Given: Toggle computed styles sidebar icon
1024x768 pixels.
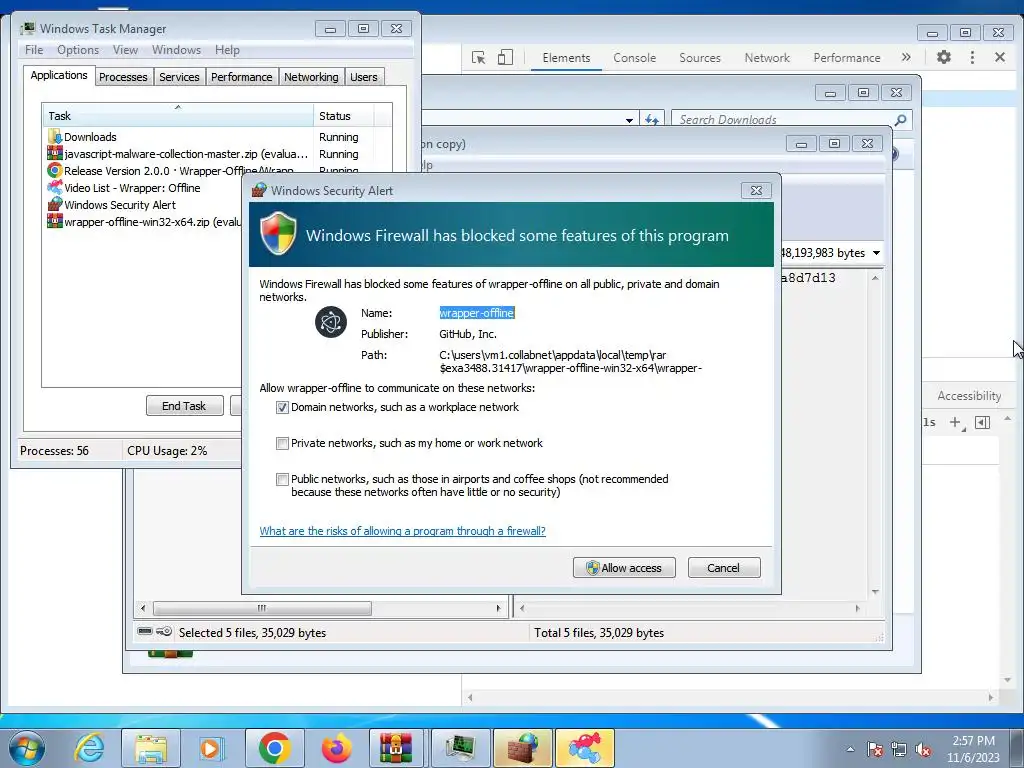Looking at the screenshot, I should [x=982, y=423].
